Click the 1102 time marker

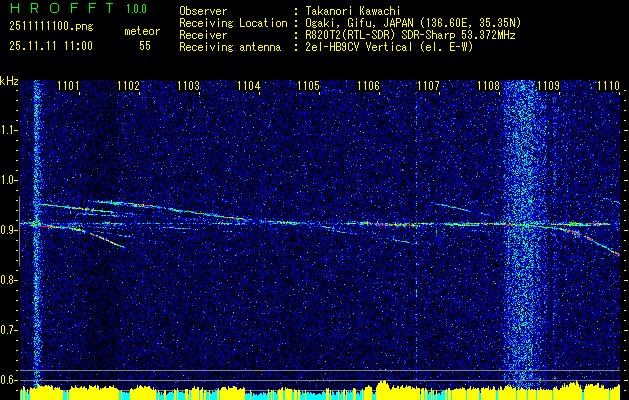129,85
